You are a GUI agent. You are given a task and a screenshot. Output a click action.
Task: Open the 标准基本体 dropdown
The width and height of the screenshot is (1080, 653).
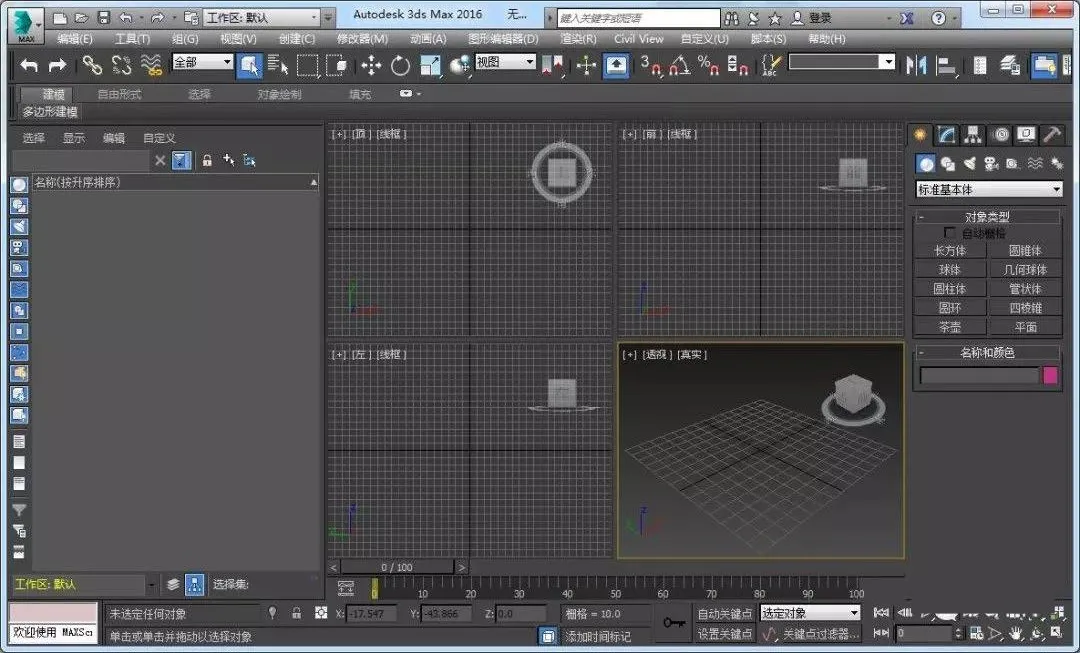click(x=988, y=189)
